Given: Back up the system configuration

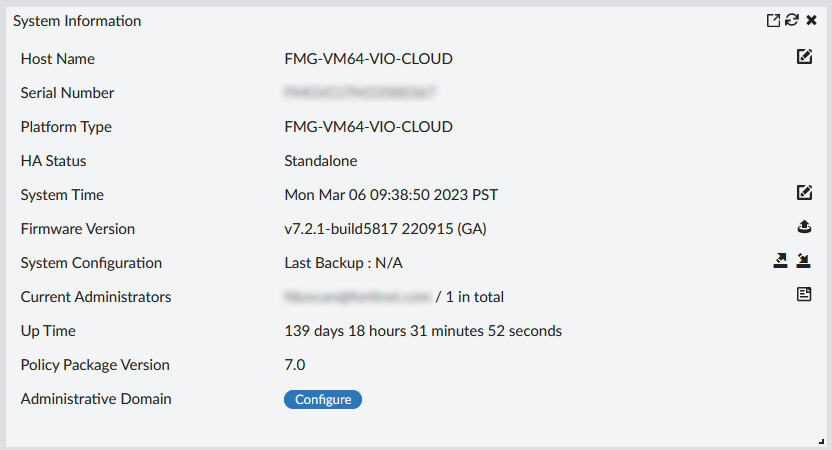Looking at the screenshot, I should [x=781, y=261].
